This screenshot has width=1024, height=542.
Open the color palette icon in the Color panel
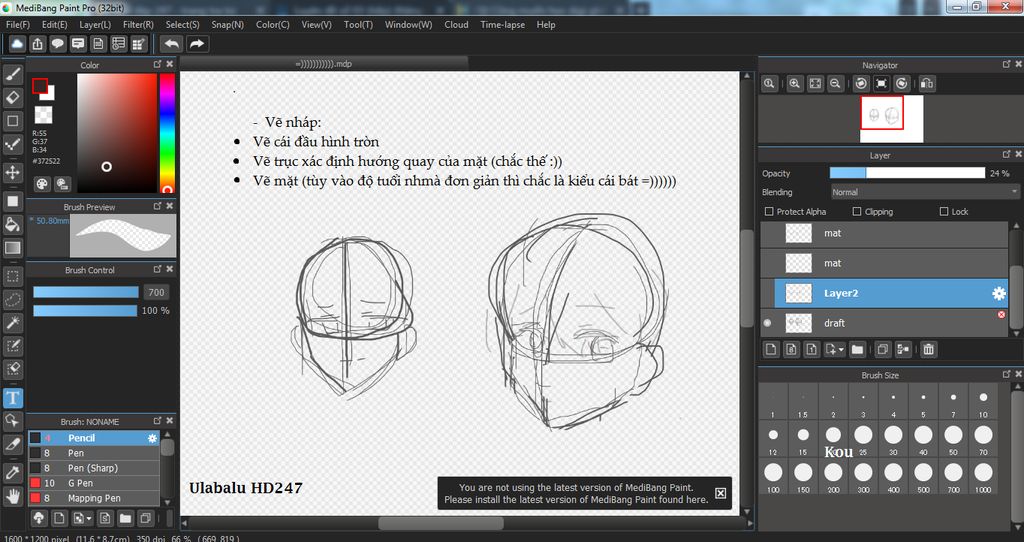coord(42,183)
